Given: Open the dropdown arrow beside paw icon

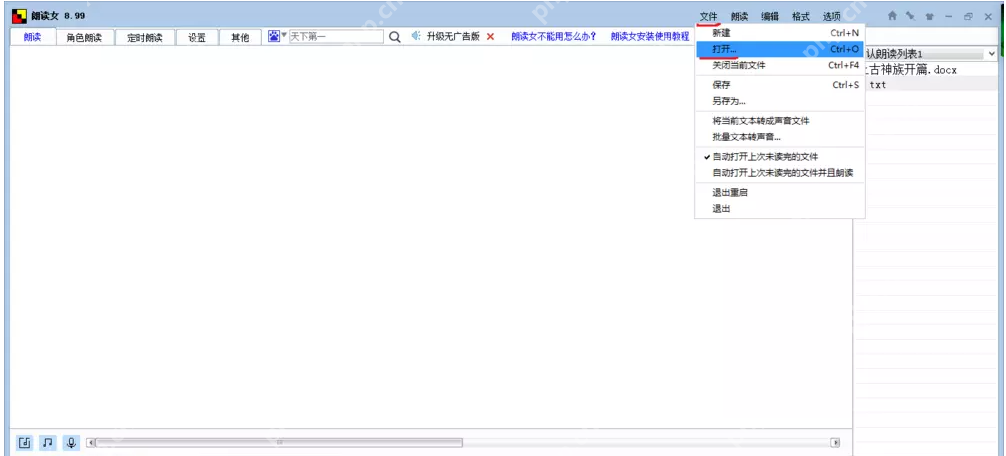Looking at the screenshot, I should [284, 35].
